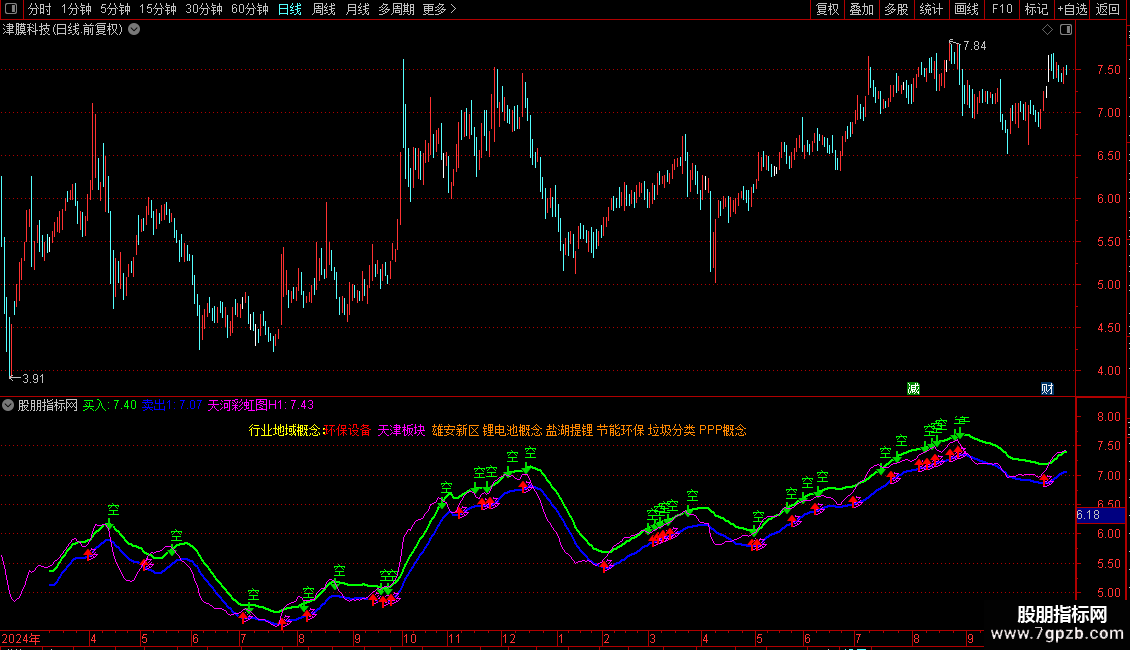Select the 1分钟 period tab
The height and width of the screenshot is (650, 1130).
tap(76, 9)
